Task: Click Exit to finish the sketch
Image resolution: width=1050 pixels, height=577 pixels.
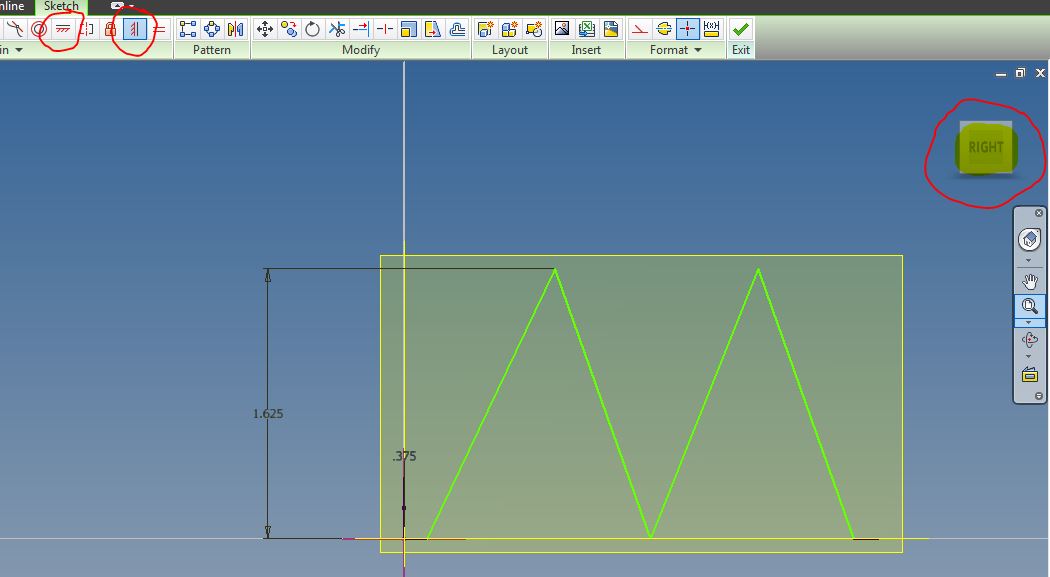Action: 739,28
